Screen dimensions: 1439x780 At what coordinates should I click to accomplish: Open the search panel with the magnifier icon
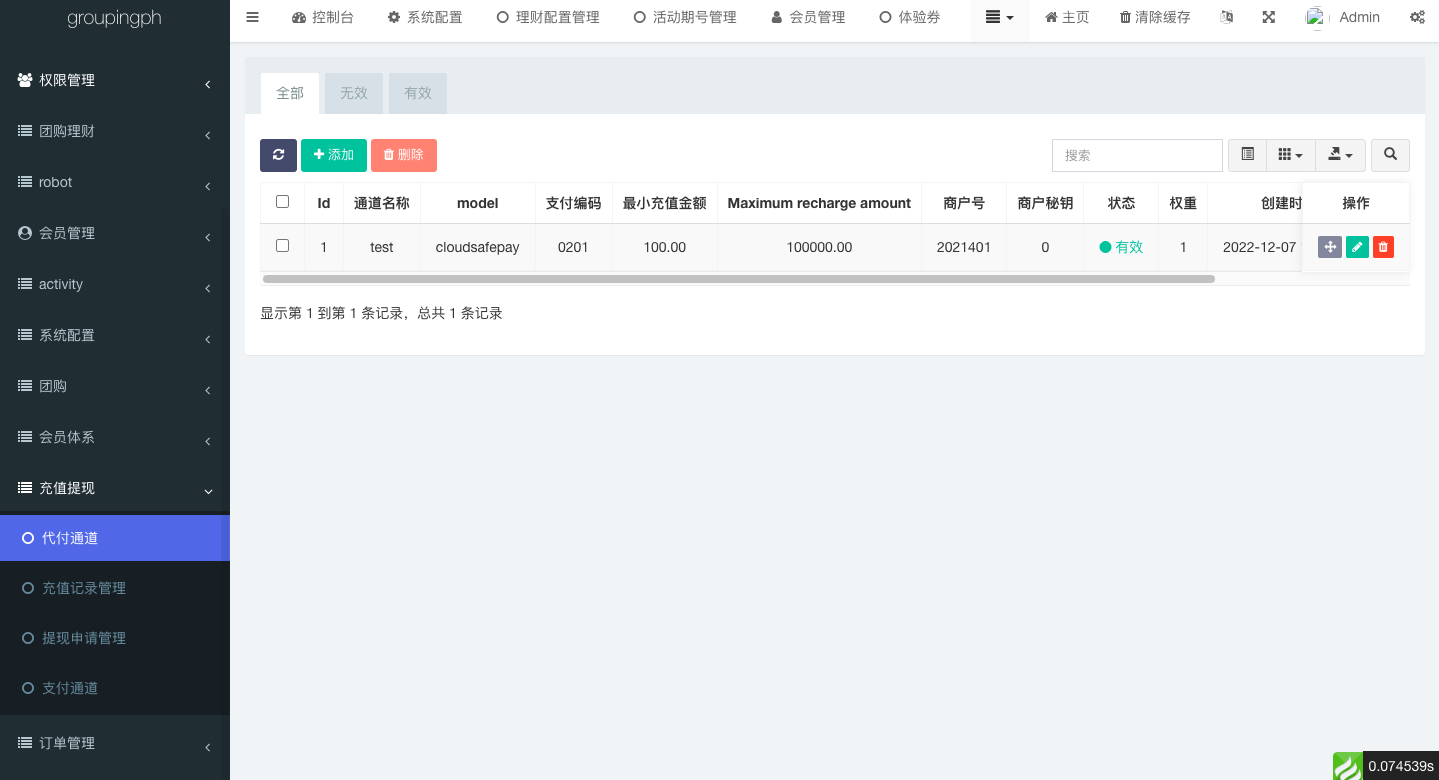pyautogui.click(x=1390, y=155)
